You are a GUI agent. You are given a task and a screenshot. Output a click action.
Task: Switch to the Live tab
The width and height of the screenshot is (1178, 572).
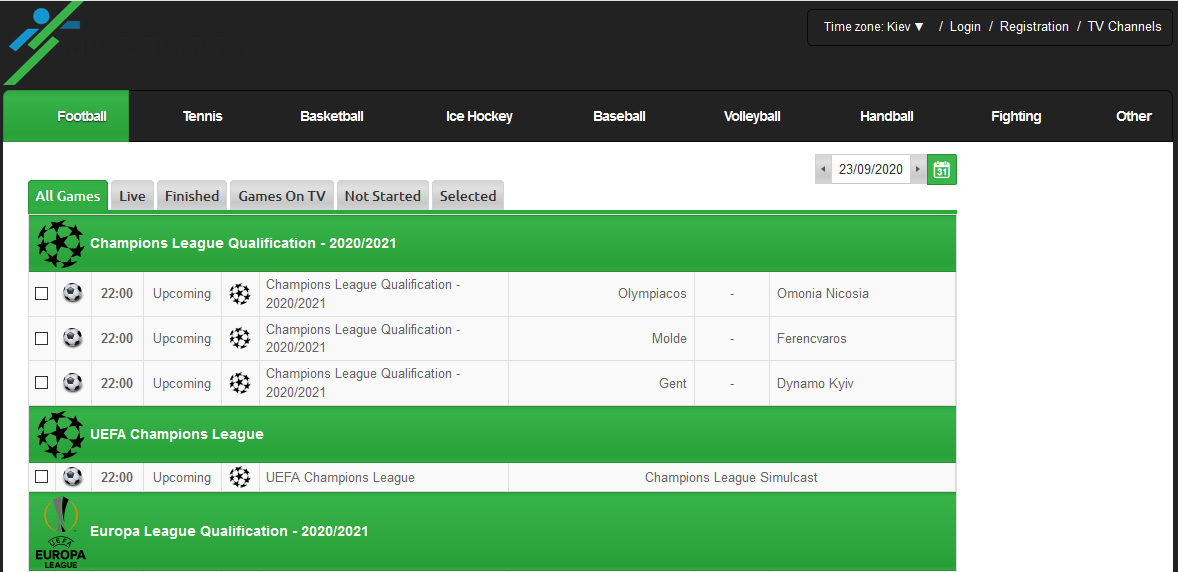[132, 196]
